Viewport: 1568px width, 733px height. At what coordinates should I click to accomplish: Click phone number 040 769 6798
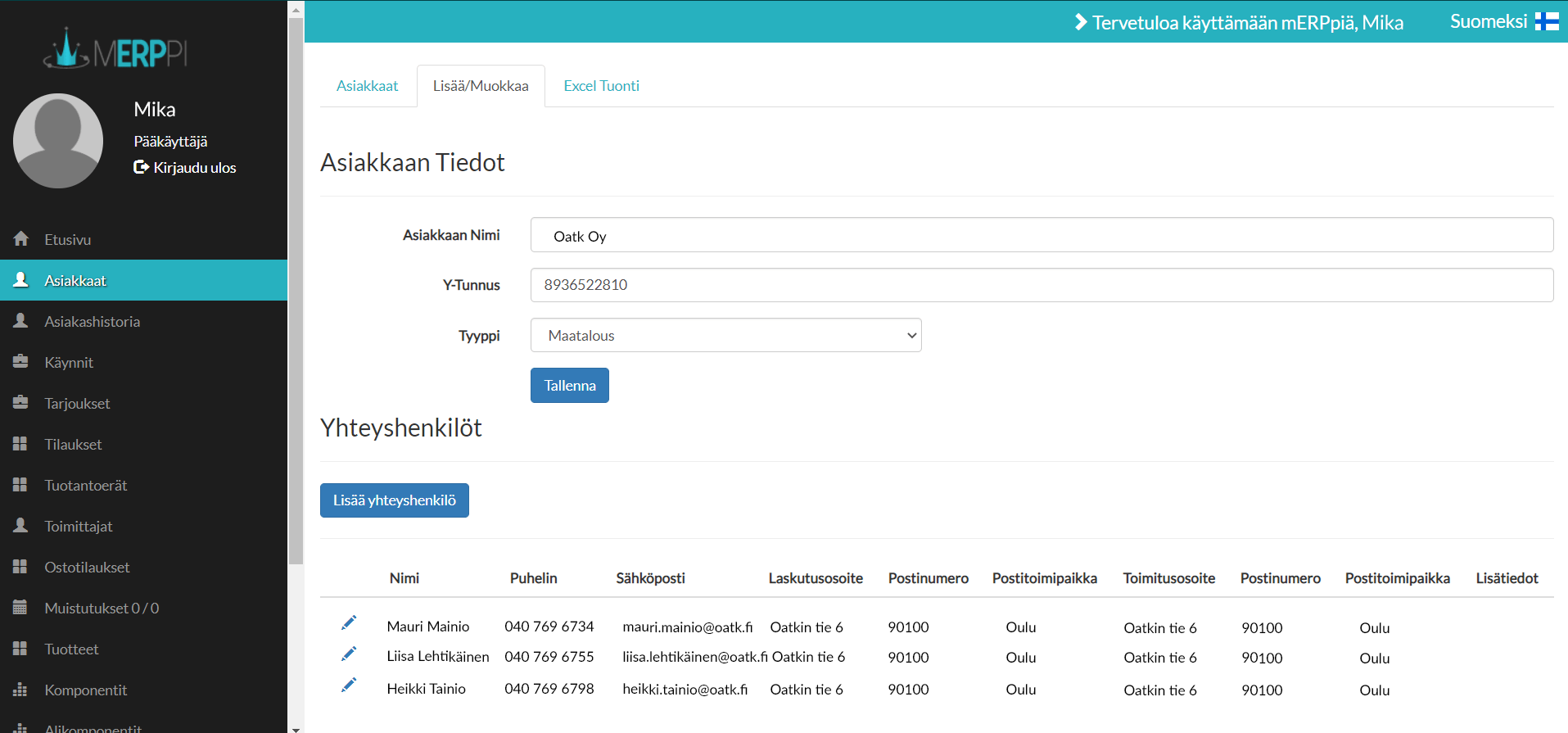click(549, 689)
